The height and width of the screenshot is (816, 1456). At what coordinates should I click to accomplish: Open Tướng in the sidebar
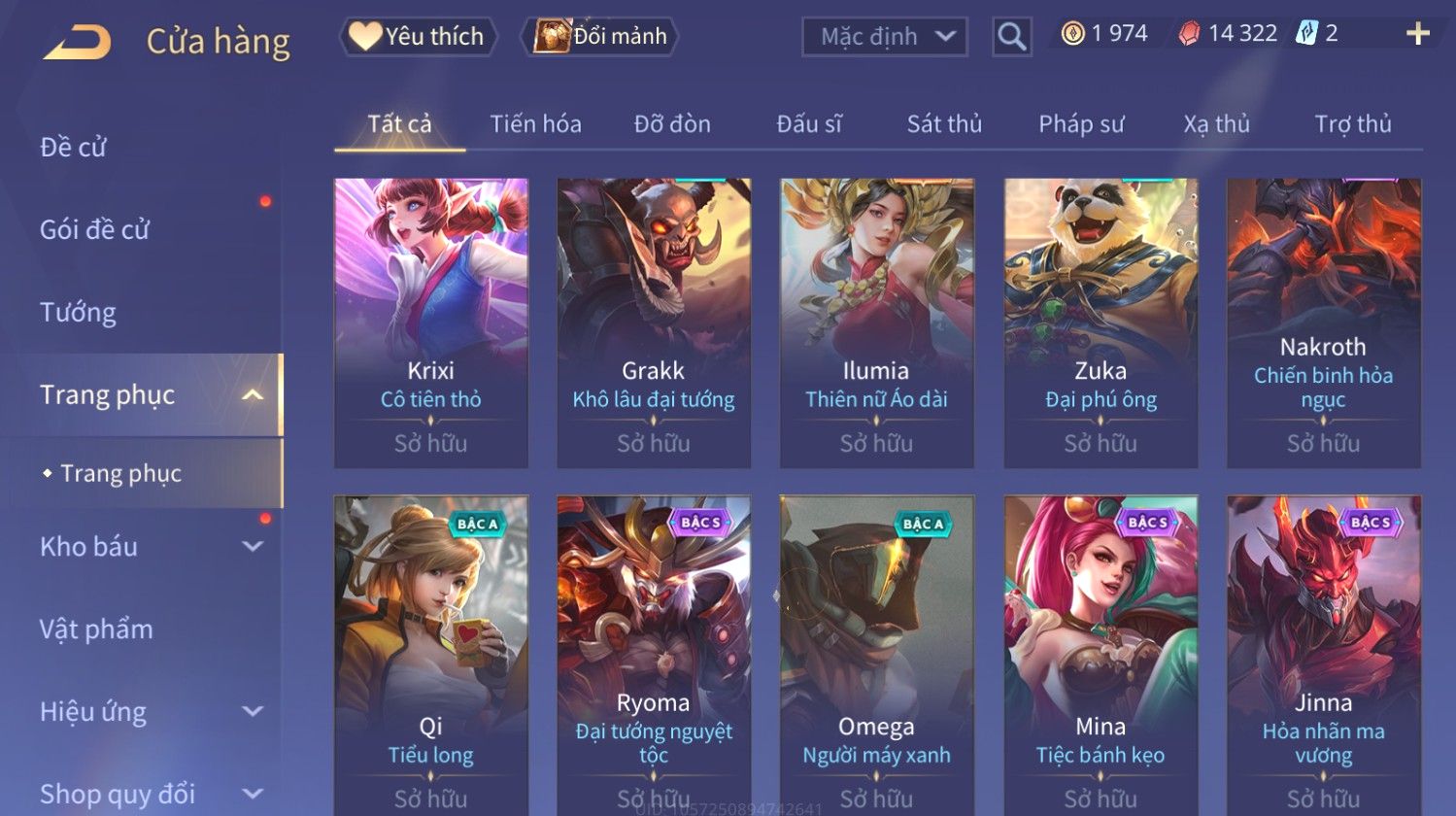point(78,313)
